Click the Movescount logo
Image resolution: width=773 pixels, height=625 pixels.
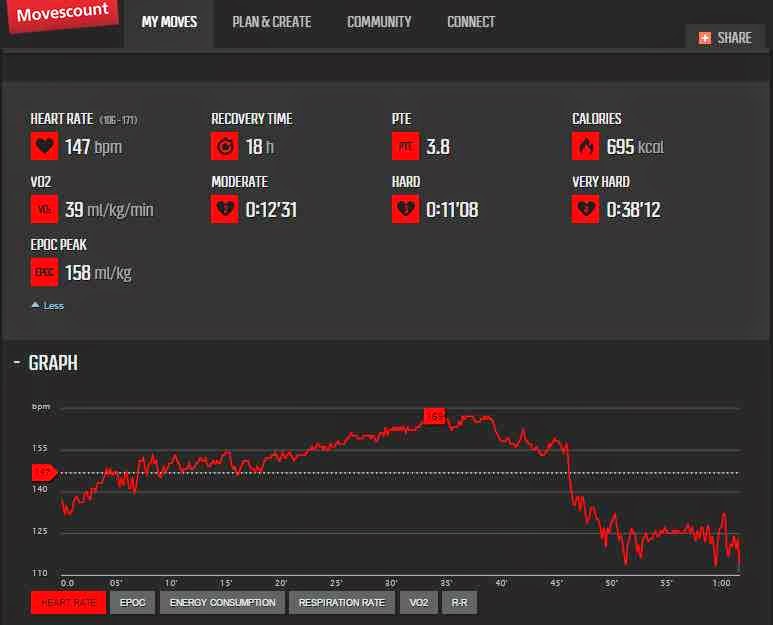[63, 14]
